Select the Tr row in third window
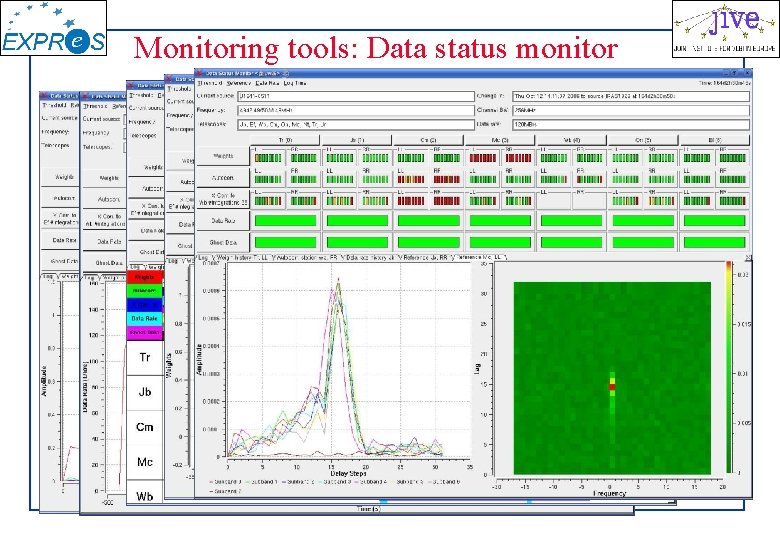 [x=145, y=358]
